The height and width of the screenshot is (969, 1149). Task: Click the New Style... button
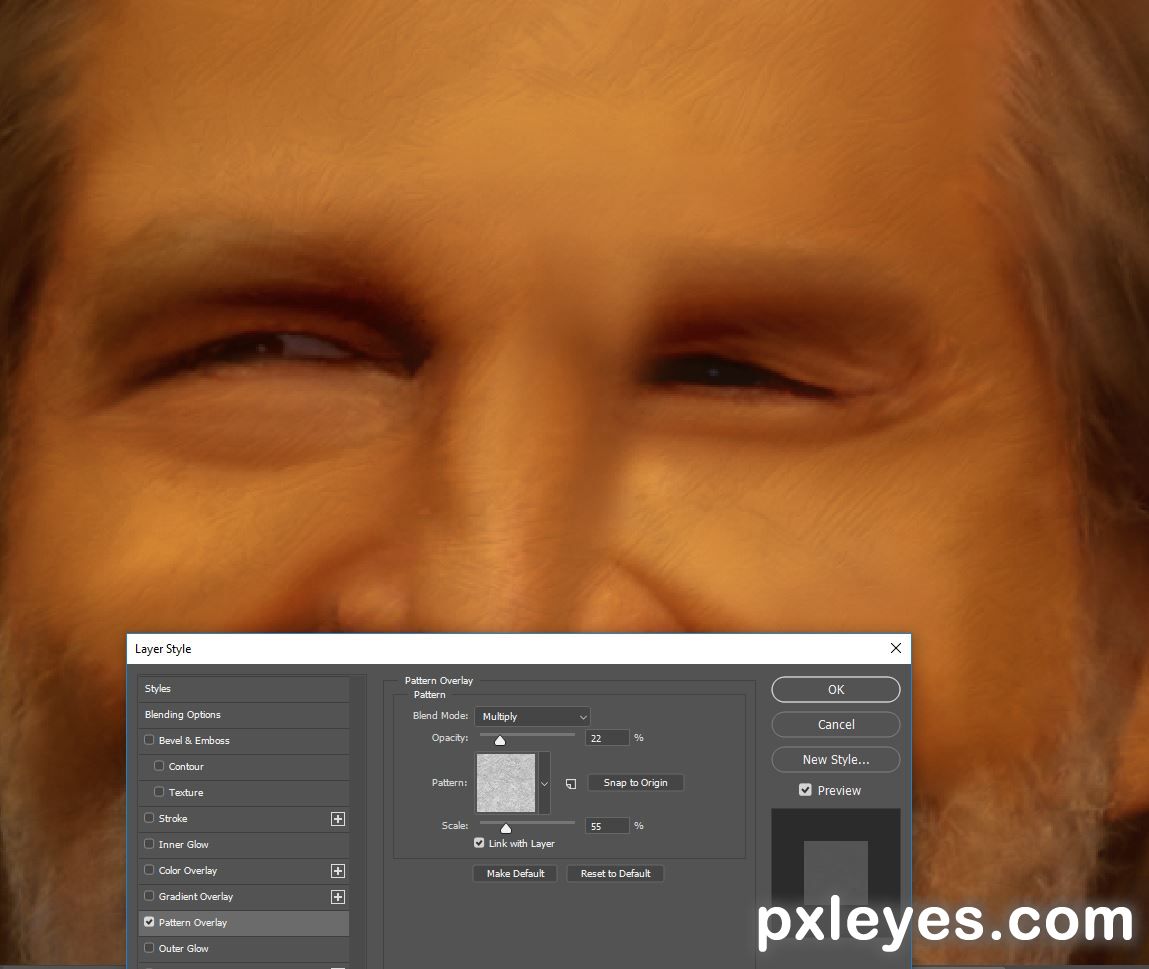(836, 760)
